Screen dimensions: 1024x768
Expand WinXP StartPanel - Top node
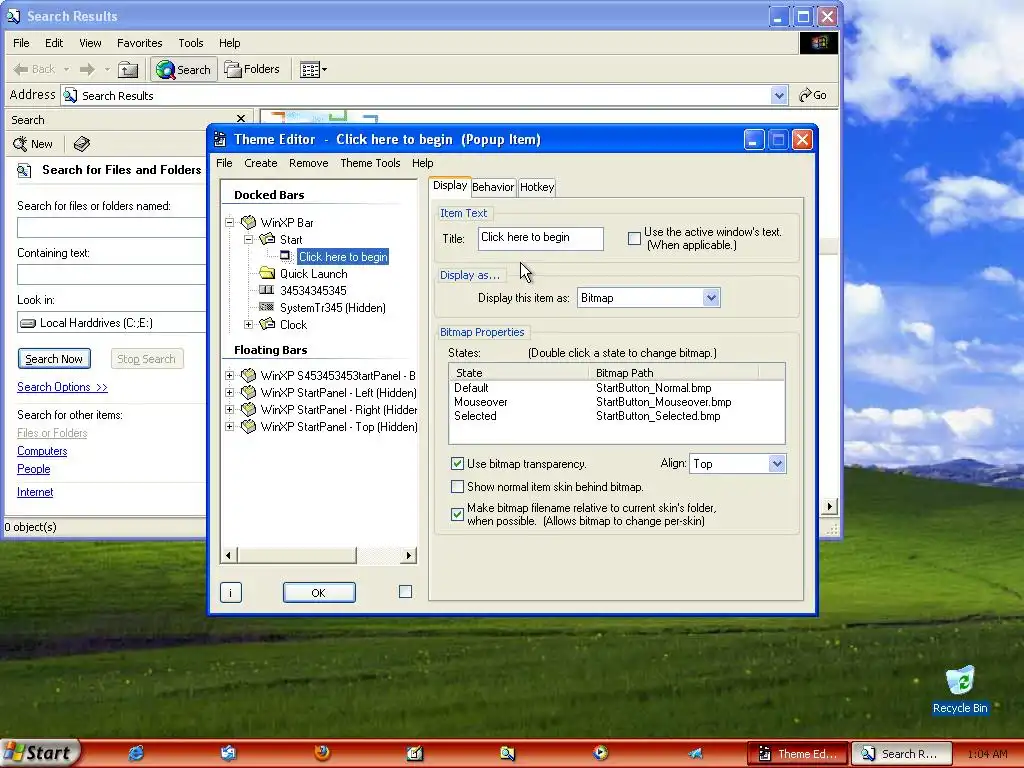tap(229, 426)
